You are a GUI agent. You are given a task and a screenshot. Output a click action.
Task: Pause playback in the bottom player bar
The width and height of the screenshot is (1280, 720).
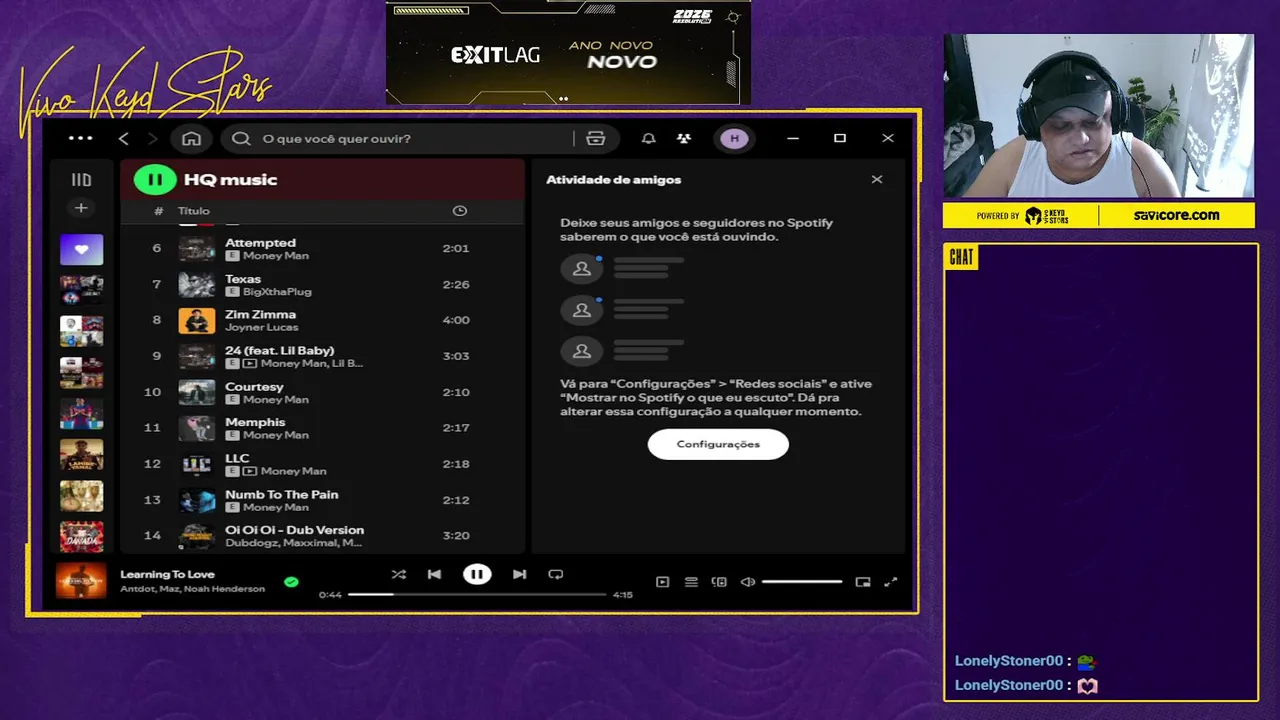point(477,574)
